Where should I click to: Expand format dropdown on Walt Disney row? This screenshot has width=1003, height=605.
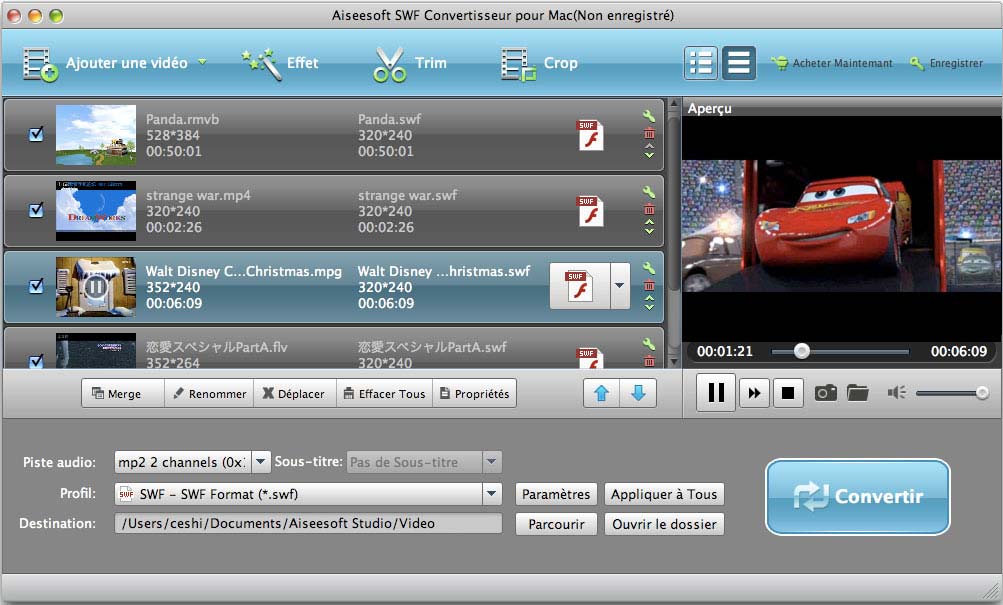[619, 286]
